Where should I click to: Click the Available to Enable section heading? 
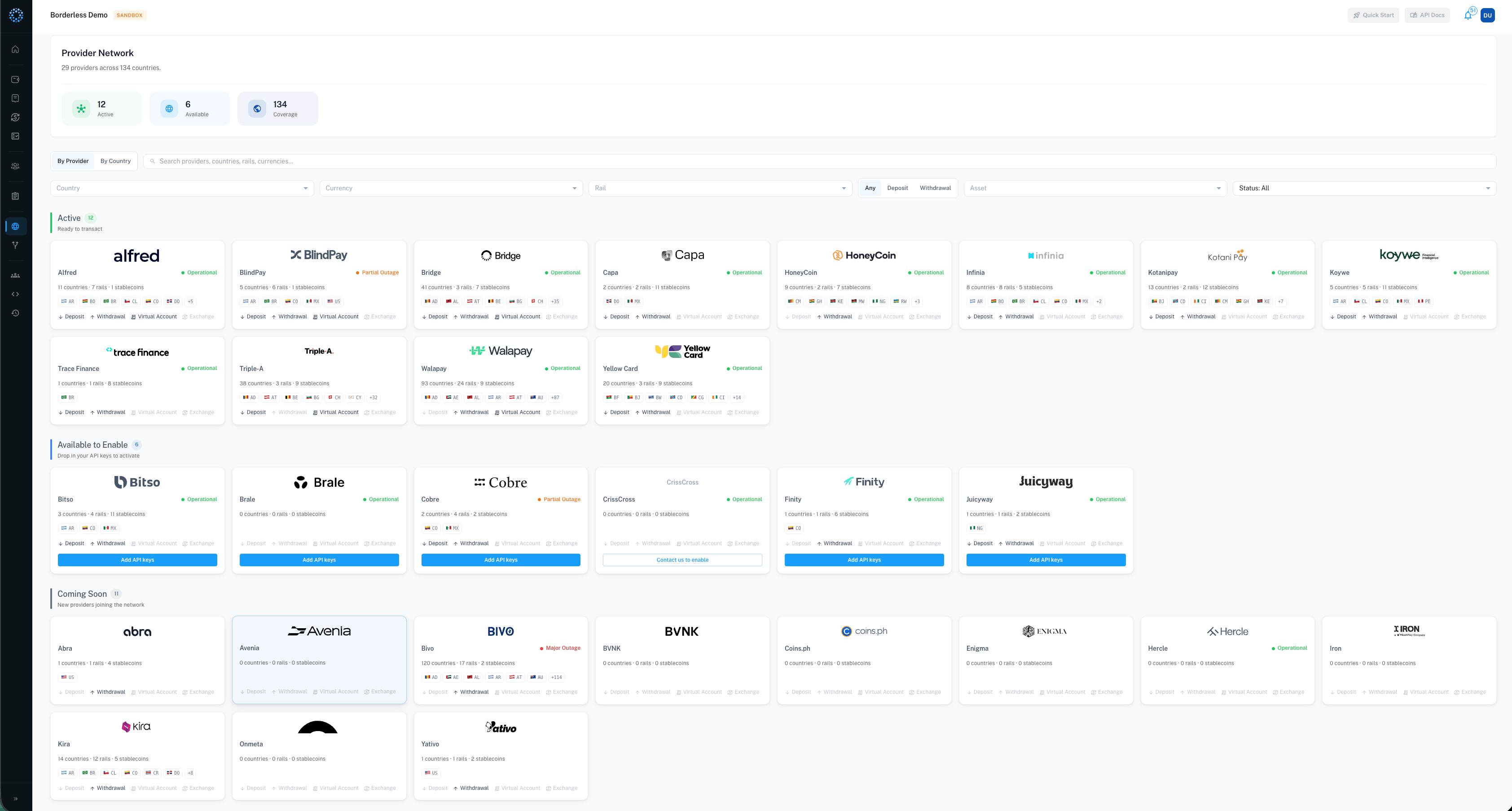(x=92, y=445)
